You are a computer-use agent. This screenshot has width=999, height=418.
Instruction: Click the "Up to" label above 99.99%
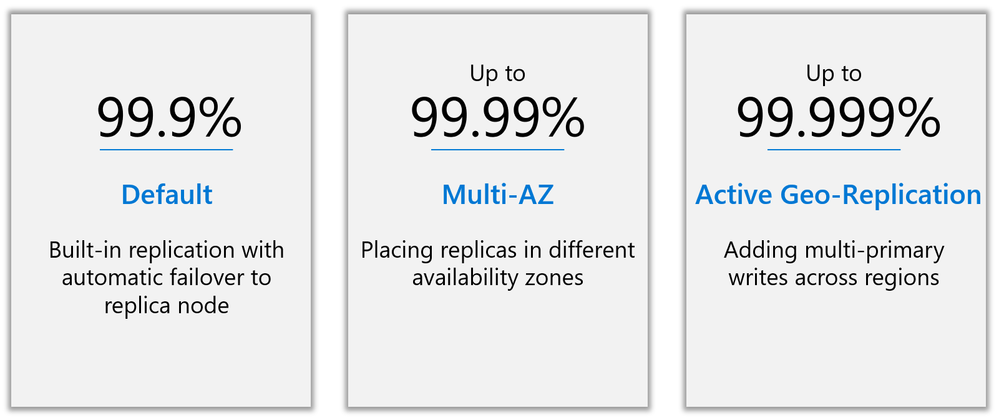click(498, 74)
